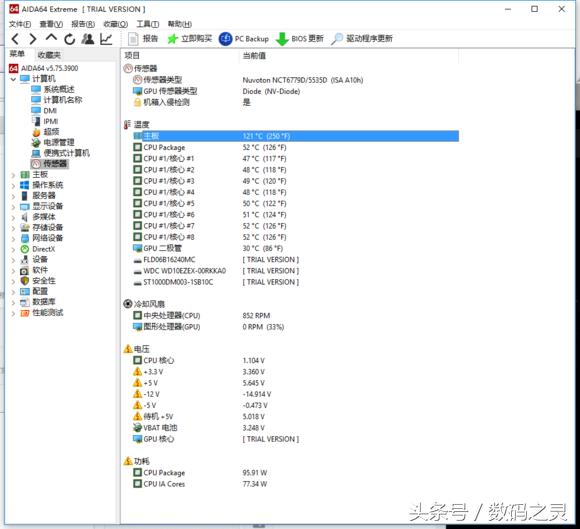Go forward with the right arrow icon

[x=33, y=39]
